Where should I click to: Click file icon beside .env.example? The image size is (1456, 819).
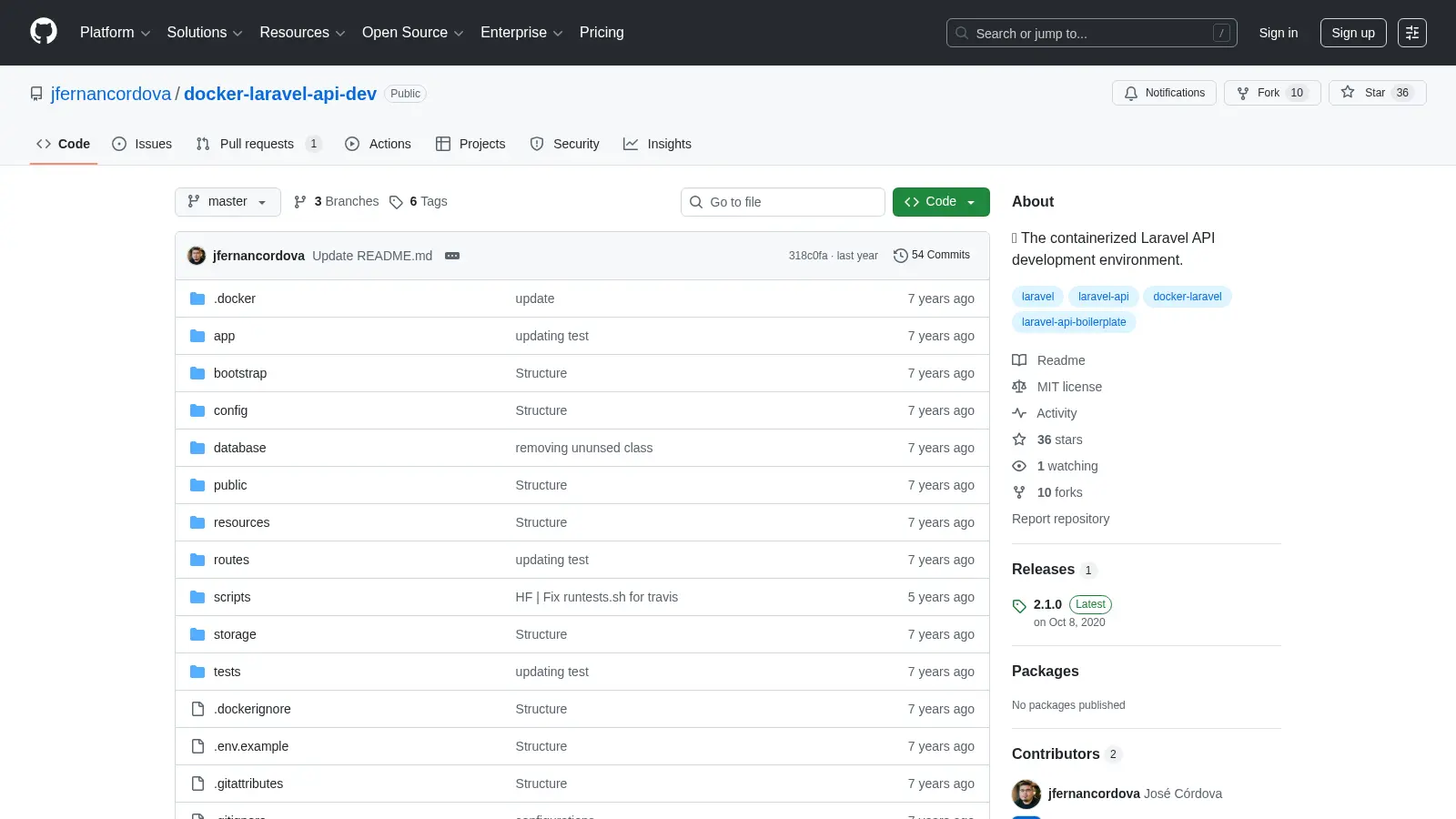[197, 746]
